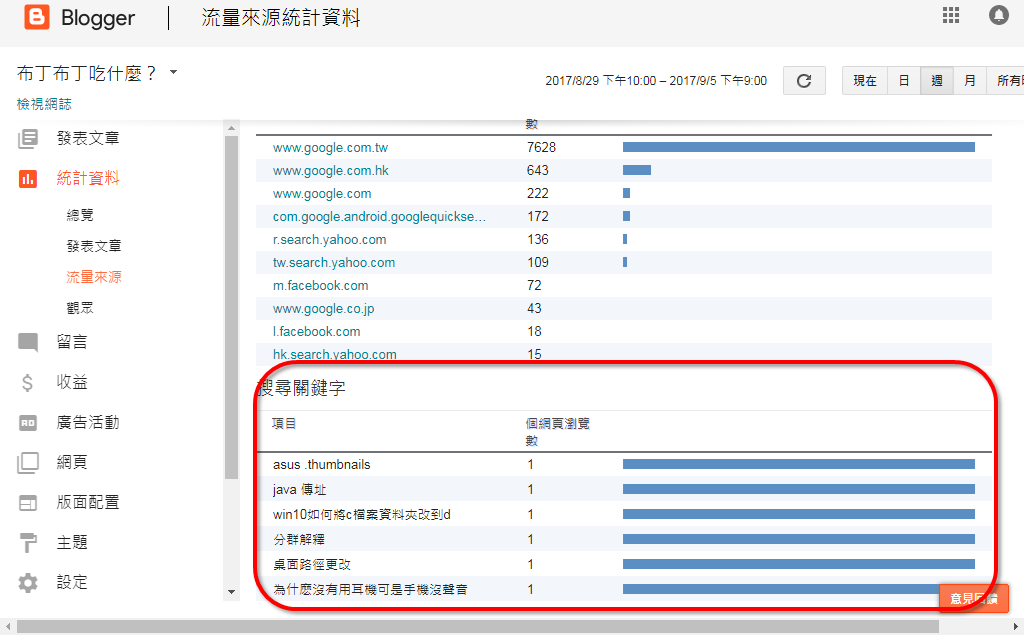Viewport: 1024px width, 635px height.
Task: Click the 主題 paint roller icon
Action: coord(27,542)
